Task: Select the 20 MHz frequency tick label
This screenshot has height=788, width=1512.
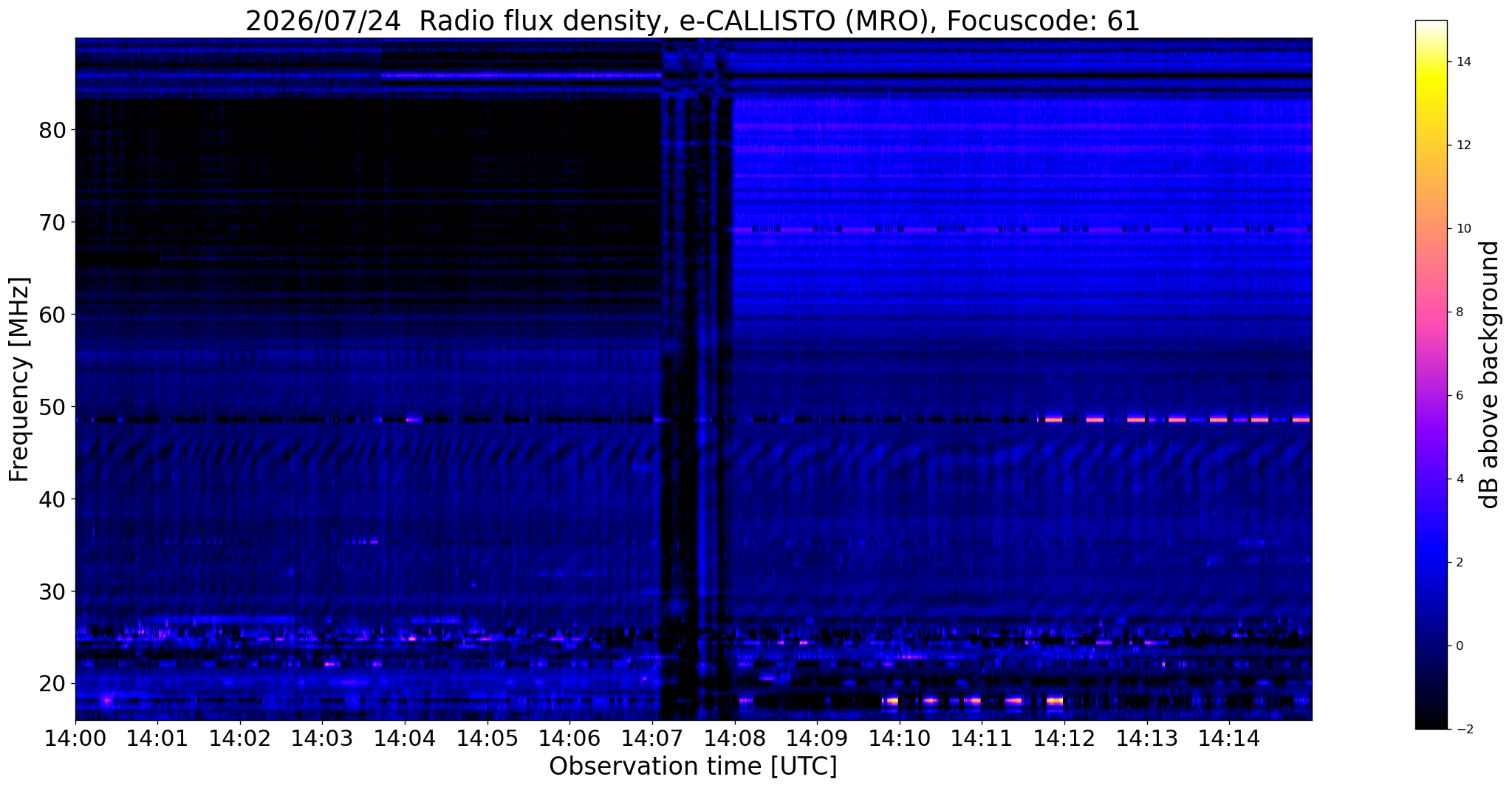Action: tap(53, 683)
